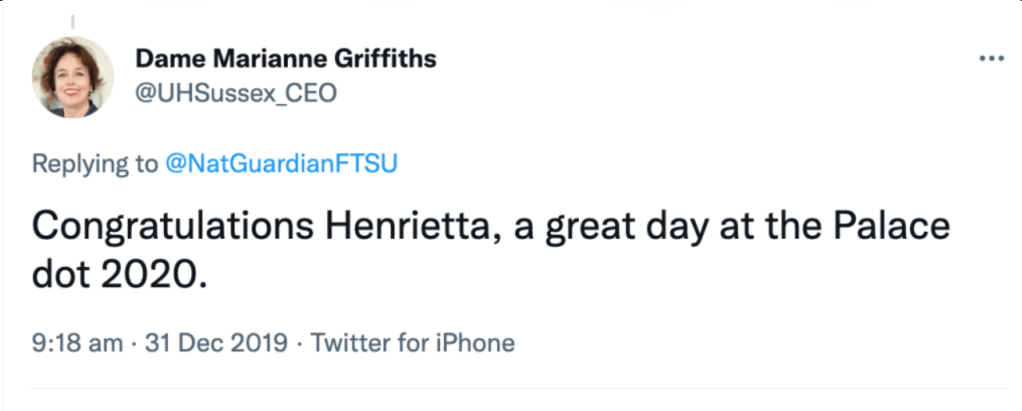Open the three-dot more options menu
This screenshot has height=411, width=1022.
coord(990,58)
